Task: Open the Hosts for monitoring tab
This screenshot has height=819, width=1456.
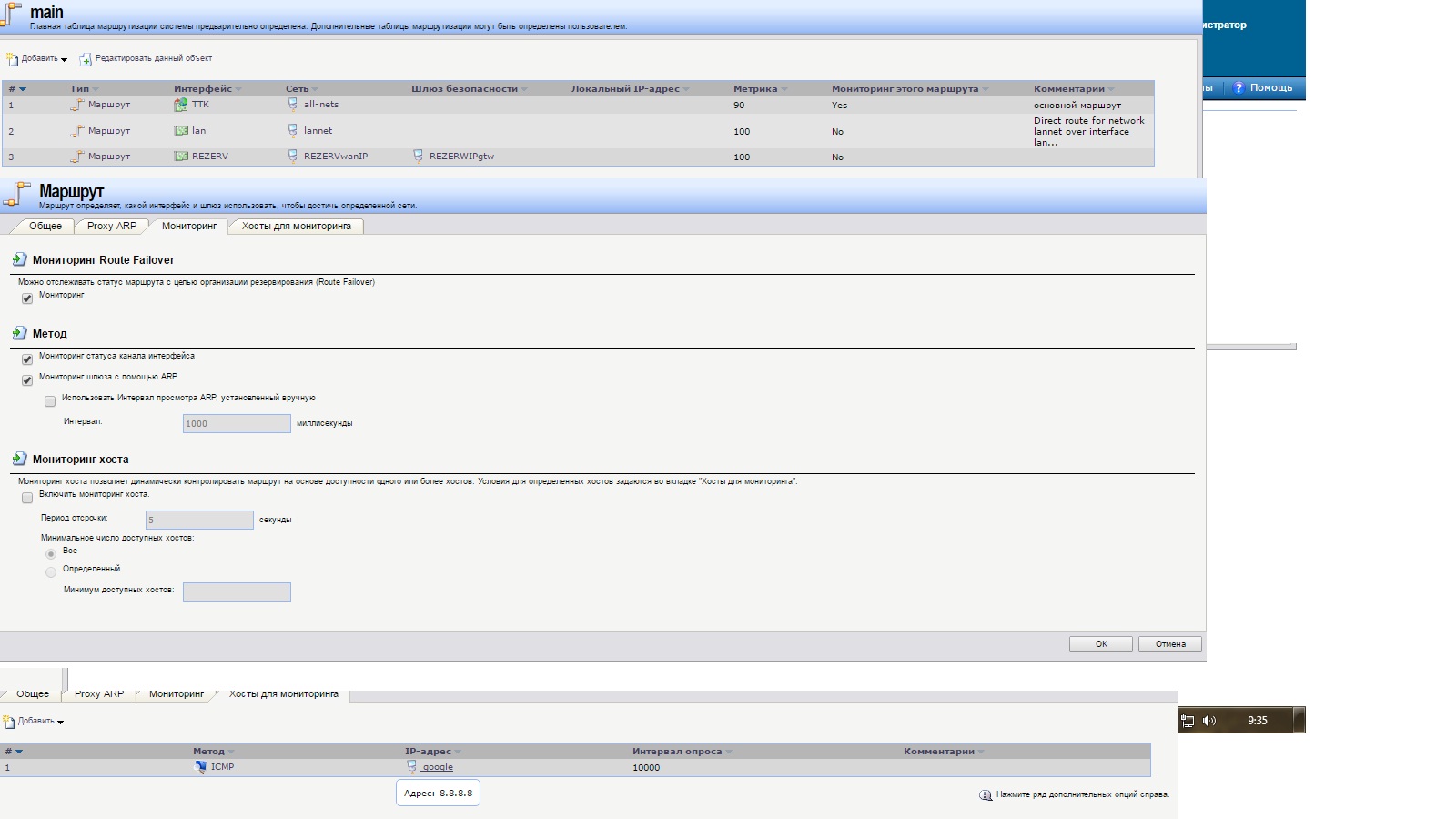Action: (296, 227)
